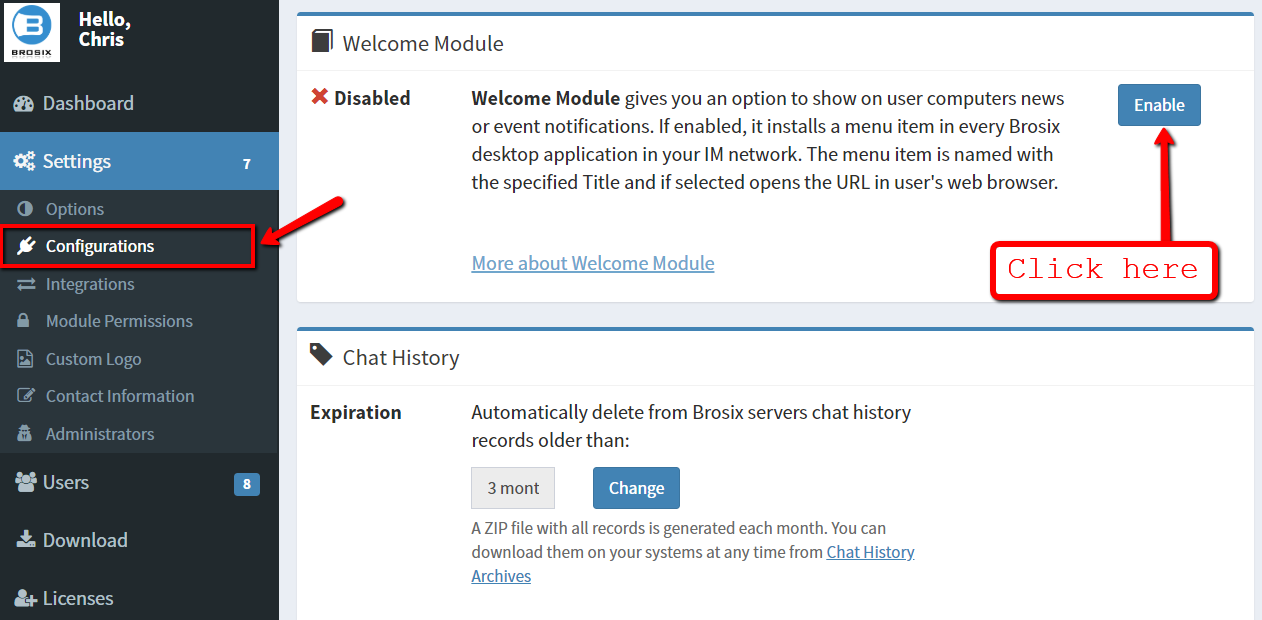Click the Brosix logo icon
1262x620 pixels.
(x=32, y=33)
